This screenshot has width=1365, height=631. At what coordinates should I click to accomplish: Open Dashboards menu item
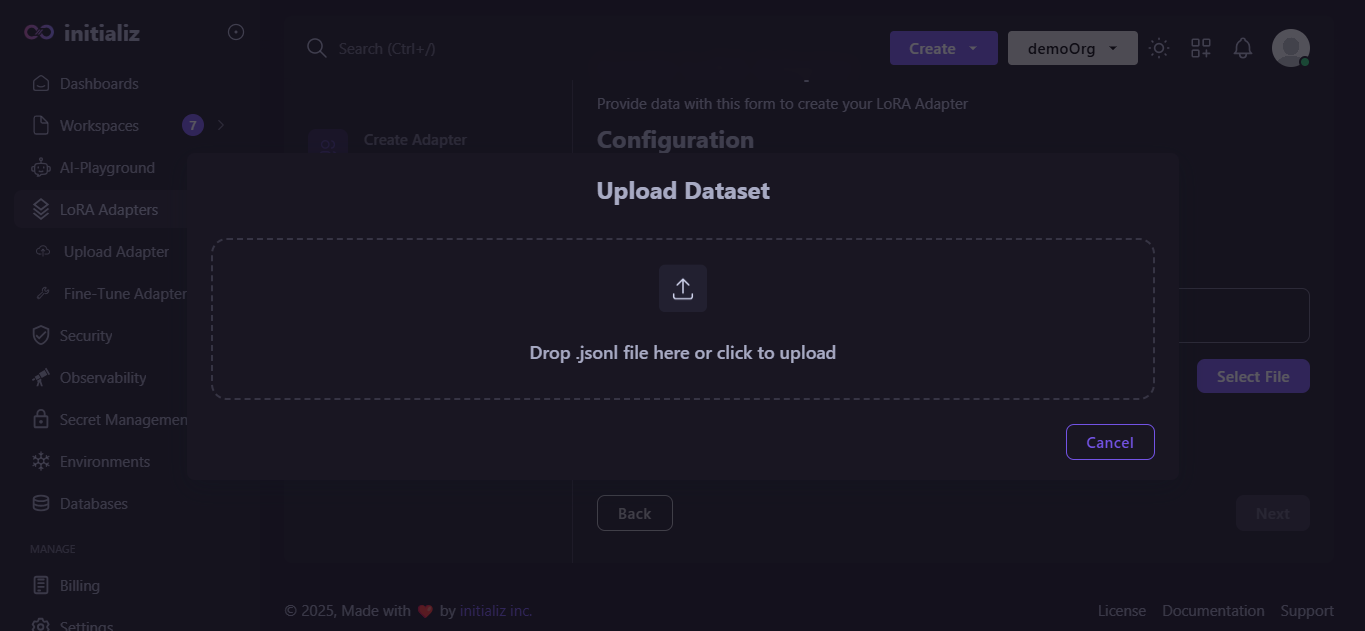point(99,84)
